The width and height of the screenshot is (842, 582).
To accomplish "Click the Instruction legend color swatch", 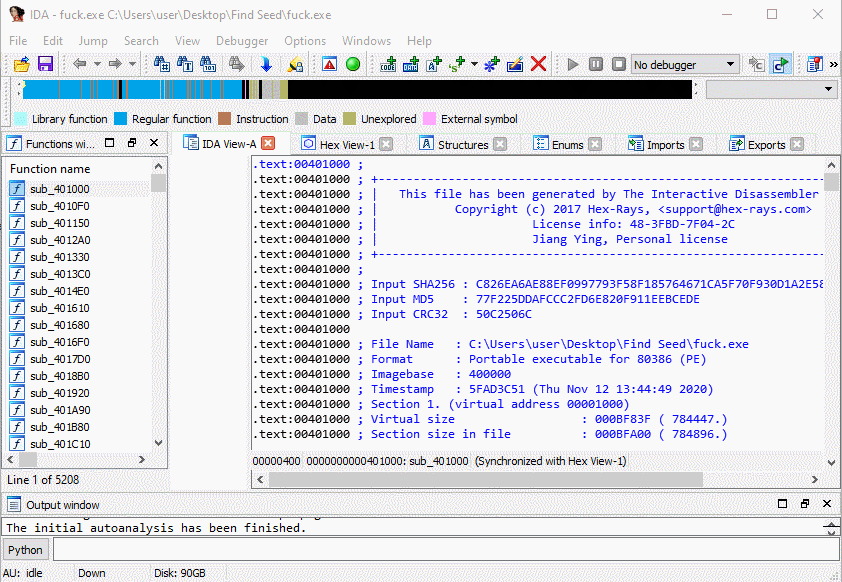I will pos(224,119).
